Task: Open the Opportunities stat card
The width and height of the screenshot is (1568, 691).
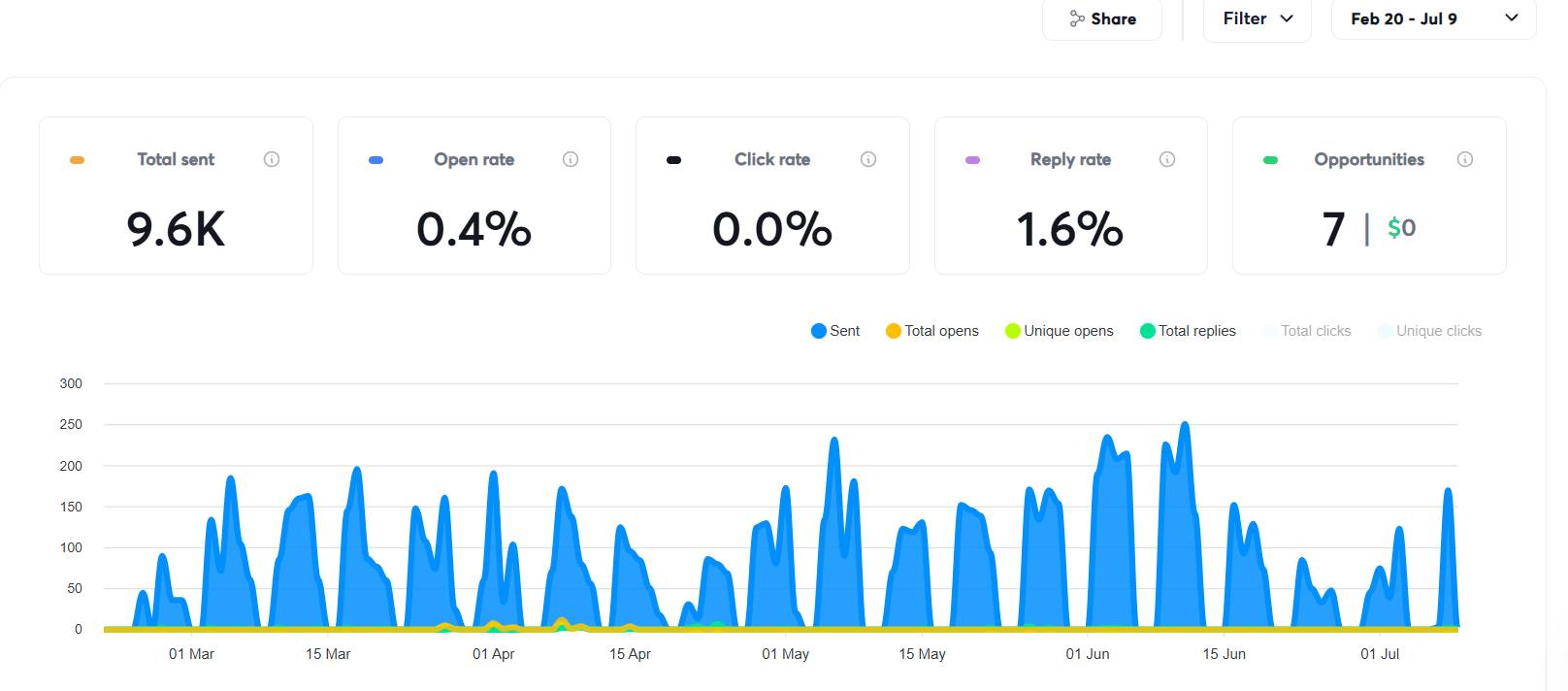Action: pyautogui.click(x=1368, y=196)
